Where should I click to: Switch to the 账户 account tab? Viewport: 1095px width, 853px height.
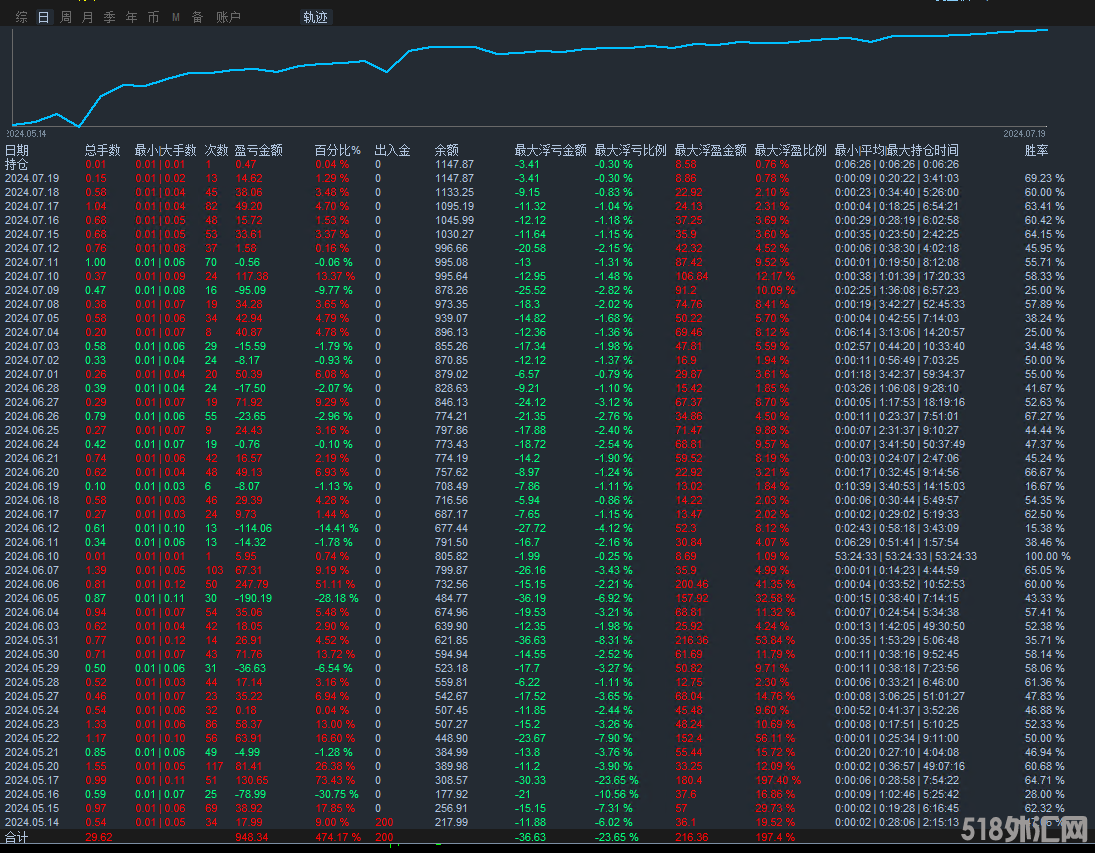click(x=229, y=17)
